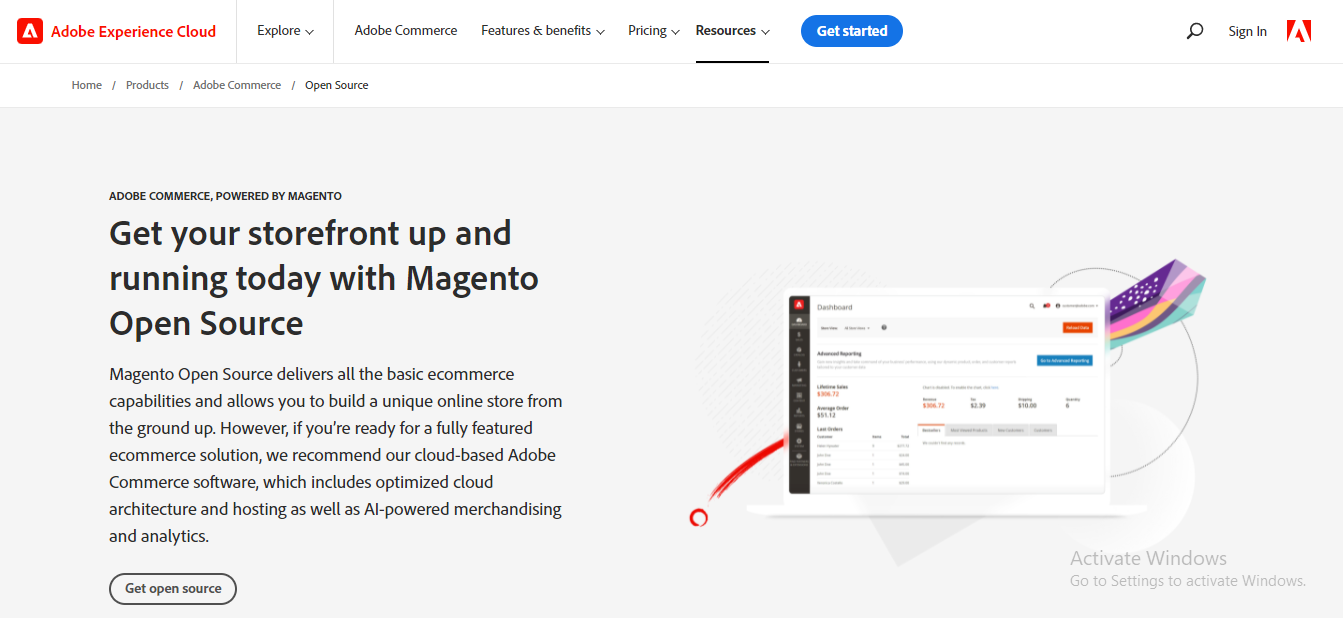This screenshot has width=1343, height=618.
Task: Click the Get open source button
Action: click(x=173, y=589)
